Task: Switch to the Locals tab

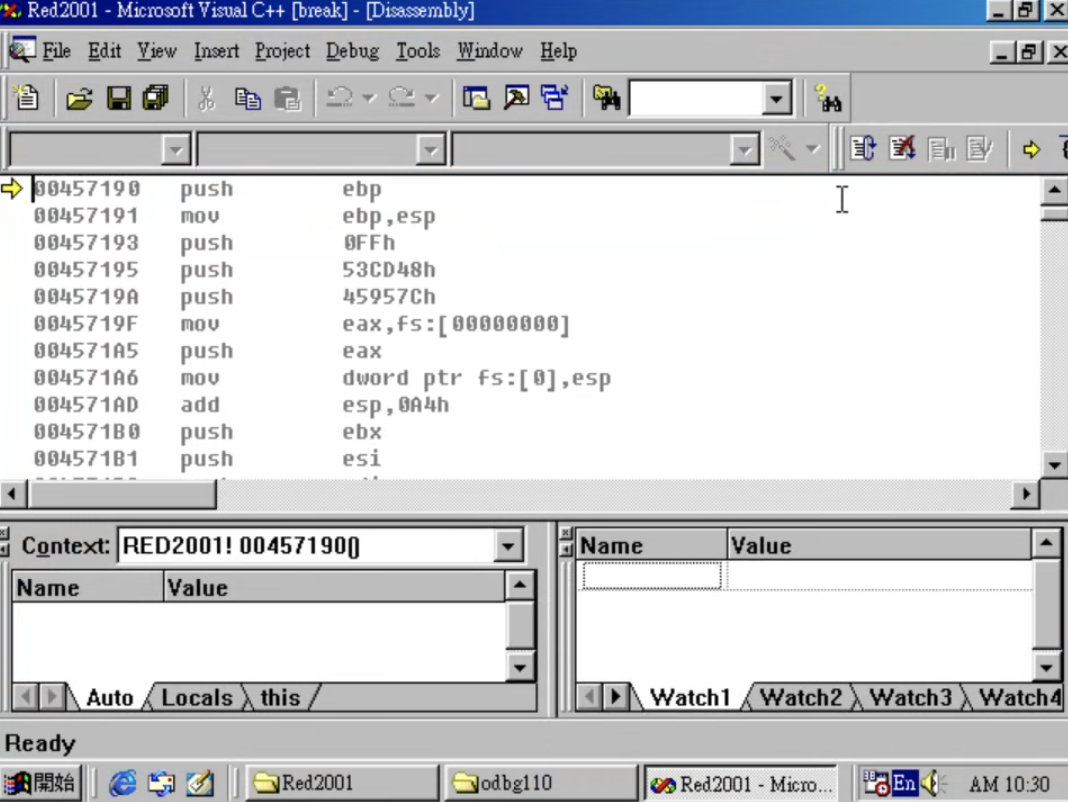Action: (x=197, y=698)
